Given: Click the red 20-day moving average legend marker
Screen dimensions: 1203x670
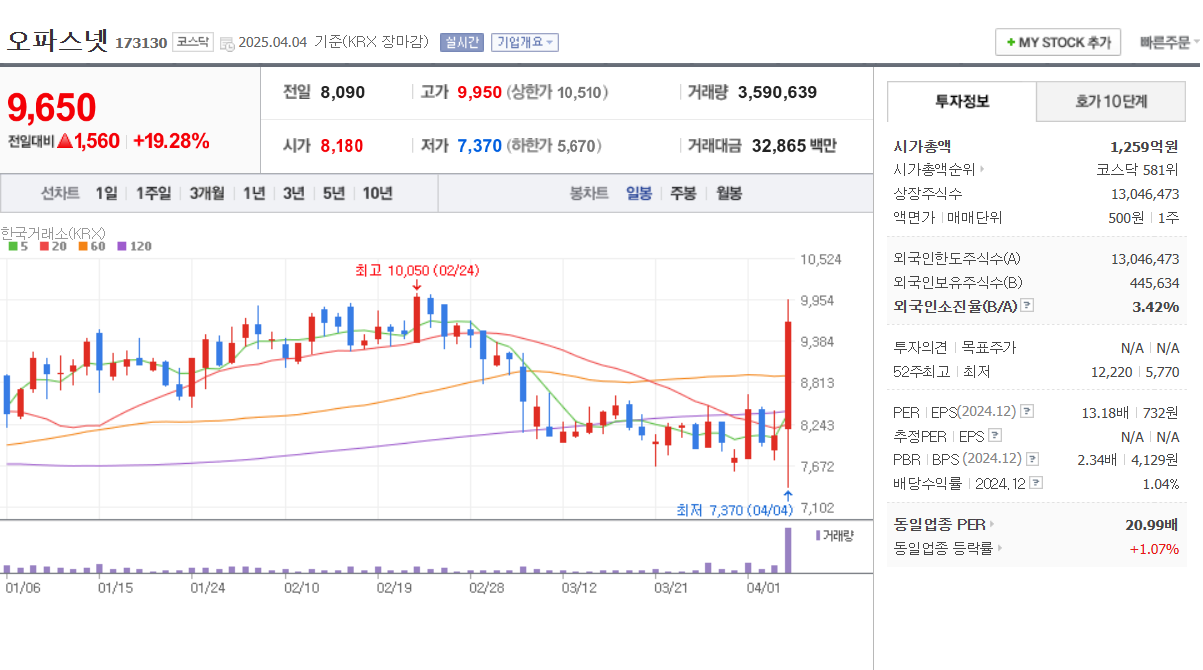Looking at the screenshot, I should [x=45, y=246].
